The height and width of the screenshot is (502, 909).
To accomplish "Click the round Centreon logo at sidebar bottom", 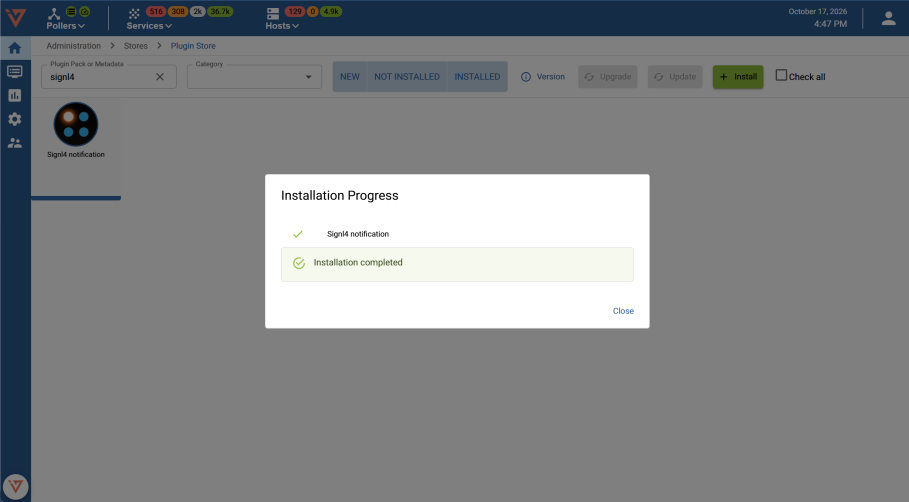I will coord(16,486).
